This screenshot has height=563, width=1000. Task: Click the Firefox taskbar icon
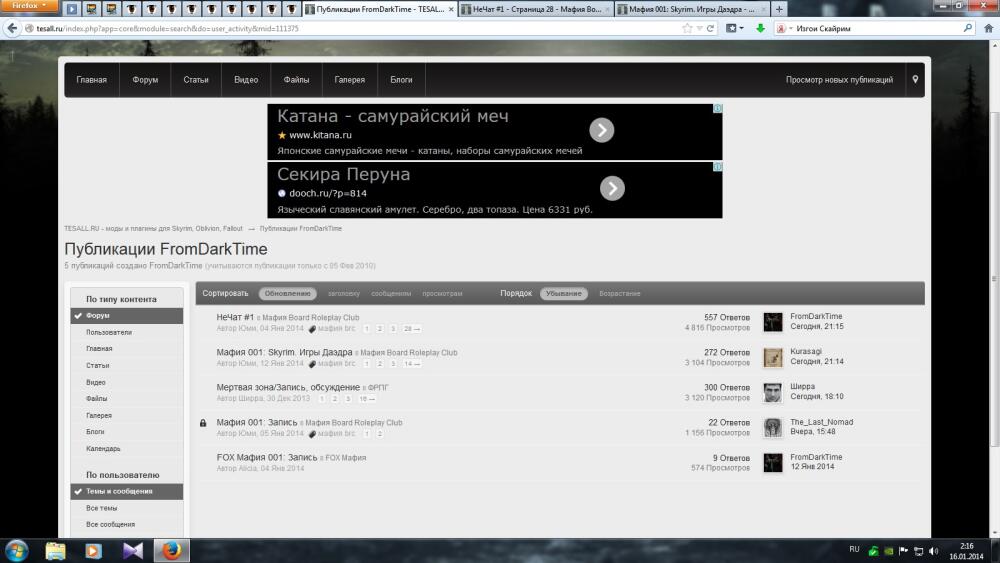click(x=172, y=550)
